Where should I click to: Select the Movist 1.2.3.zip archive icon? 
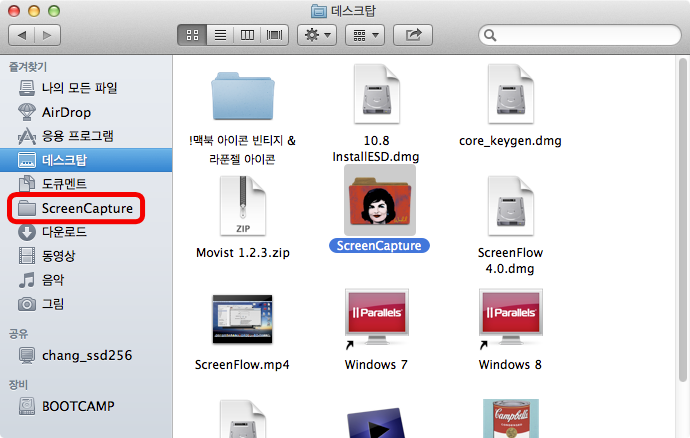(x=243, y=206)
